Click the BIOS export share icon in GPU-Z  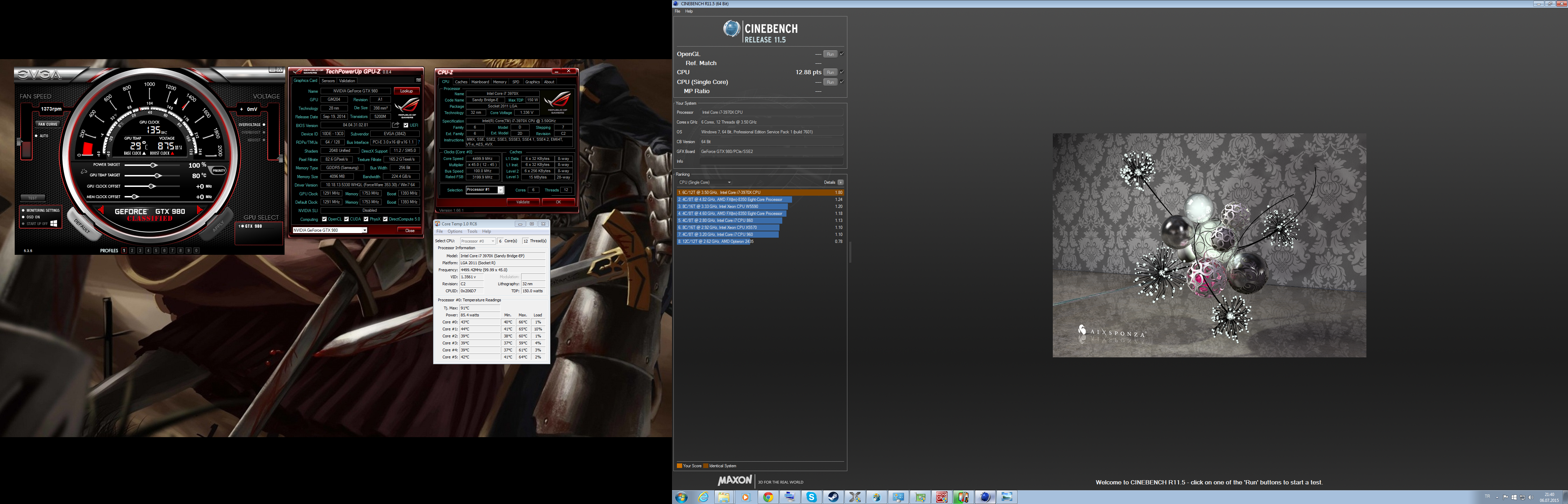(x=395, y=125)
